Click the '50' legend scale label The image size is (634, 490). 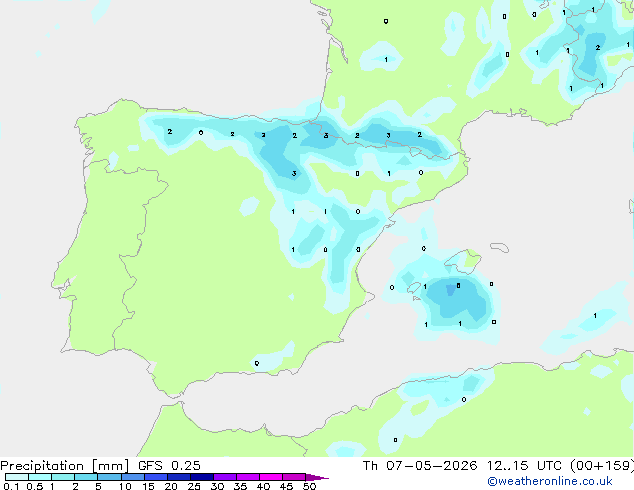309,486
